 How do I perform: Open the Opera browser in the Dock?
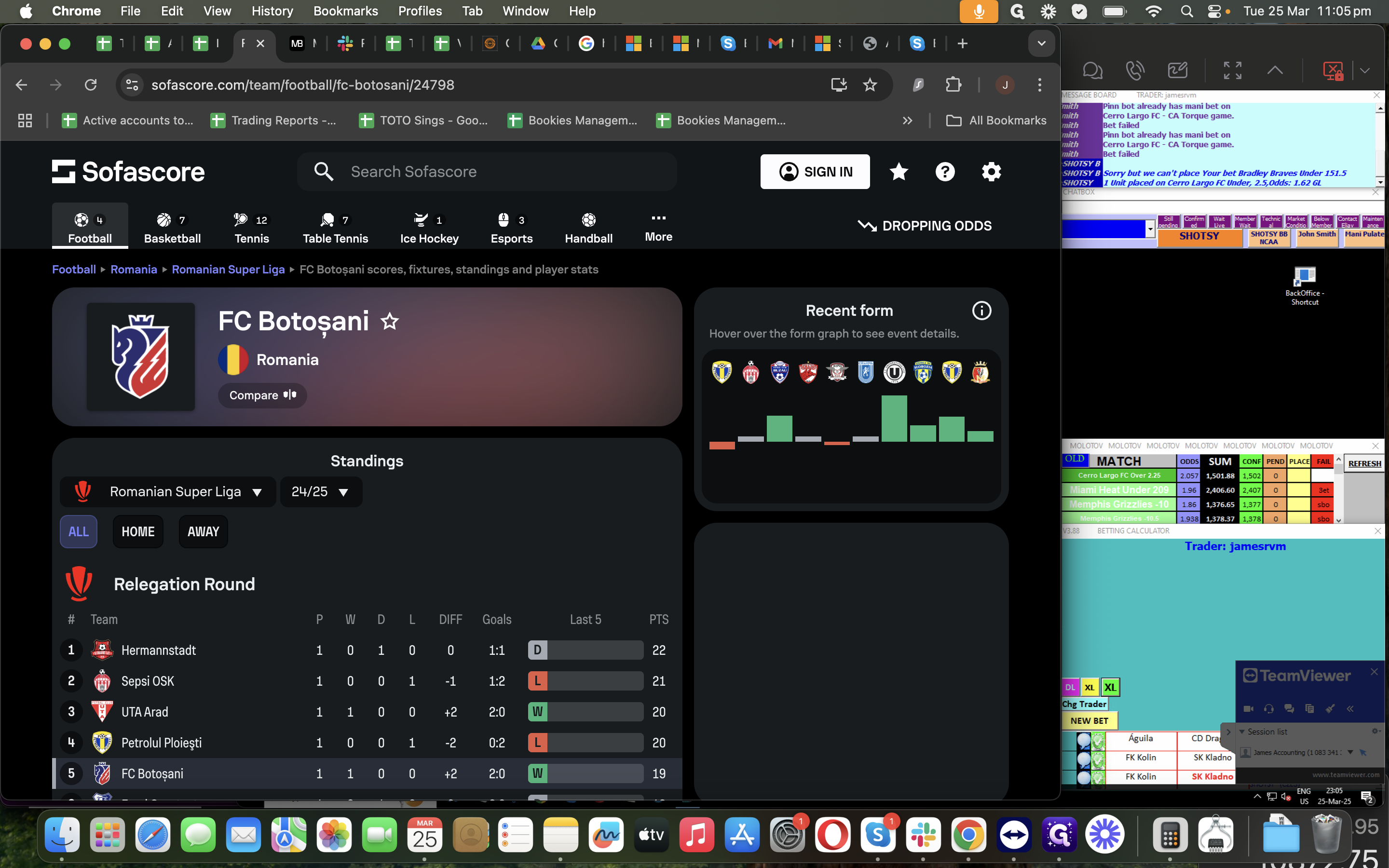pos(832,835)
